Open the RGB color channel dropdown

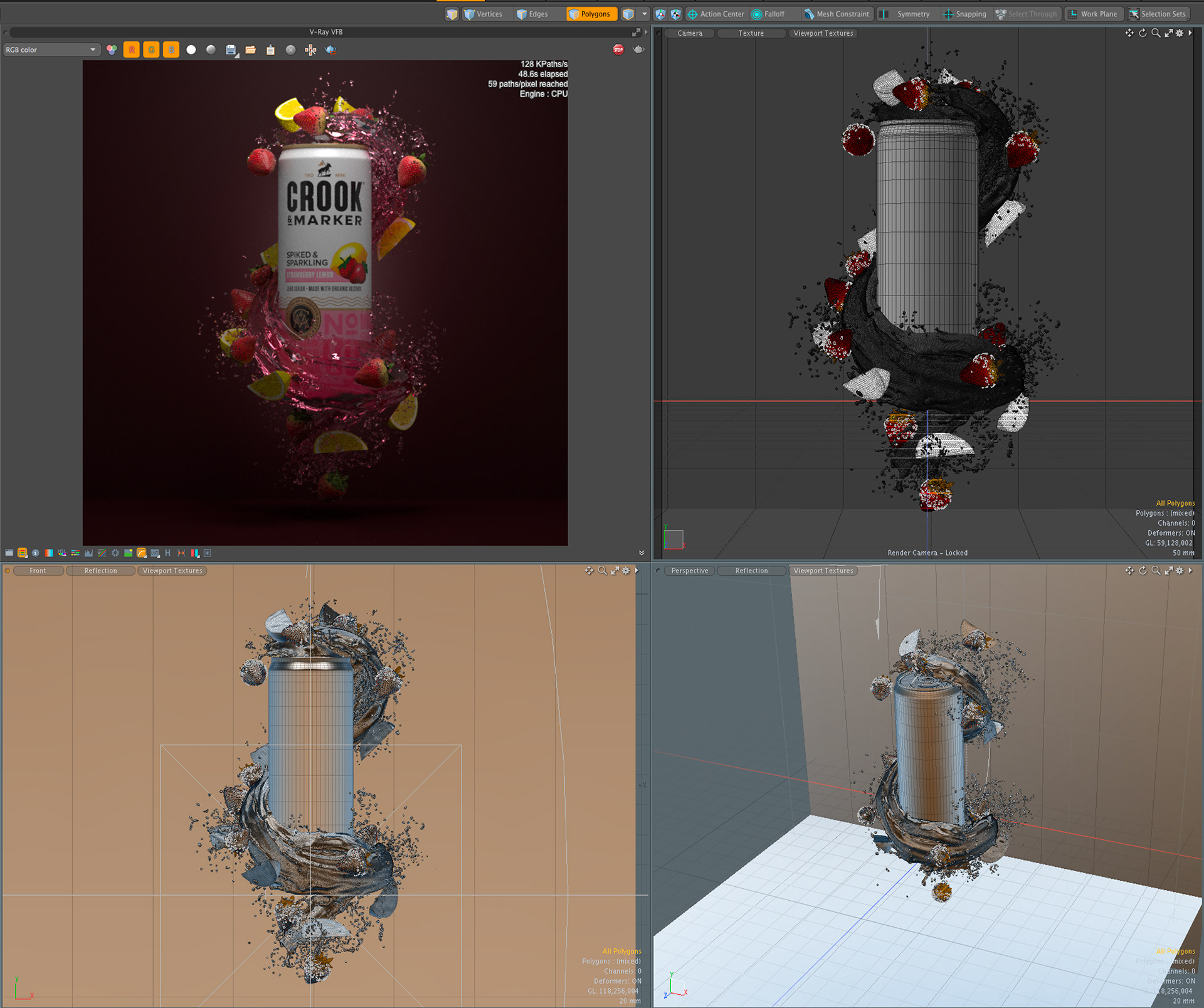51,50
